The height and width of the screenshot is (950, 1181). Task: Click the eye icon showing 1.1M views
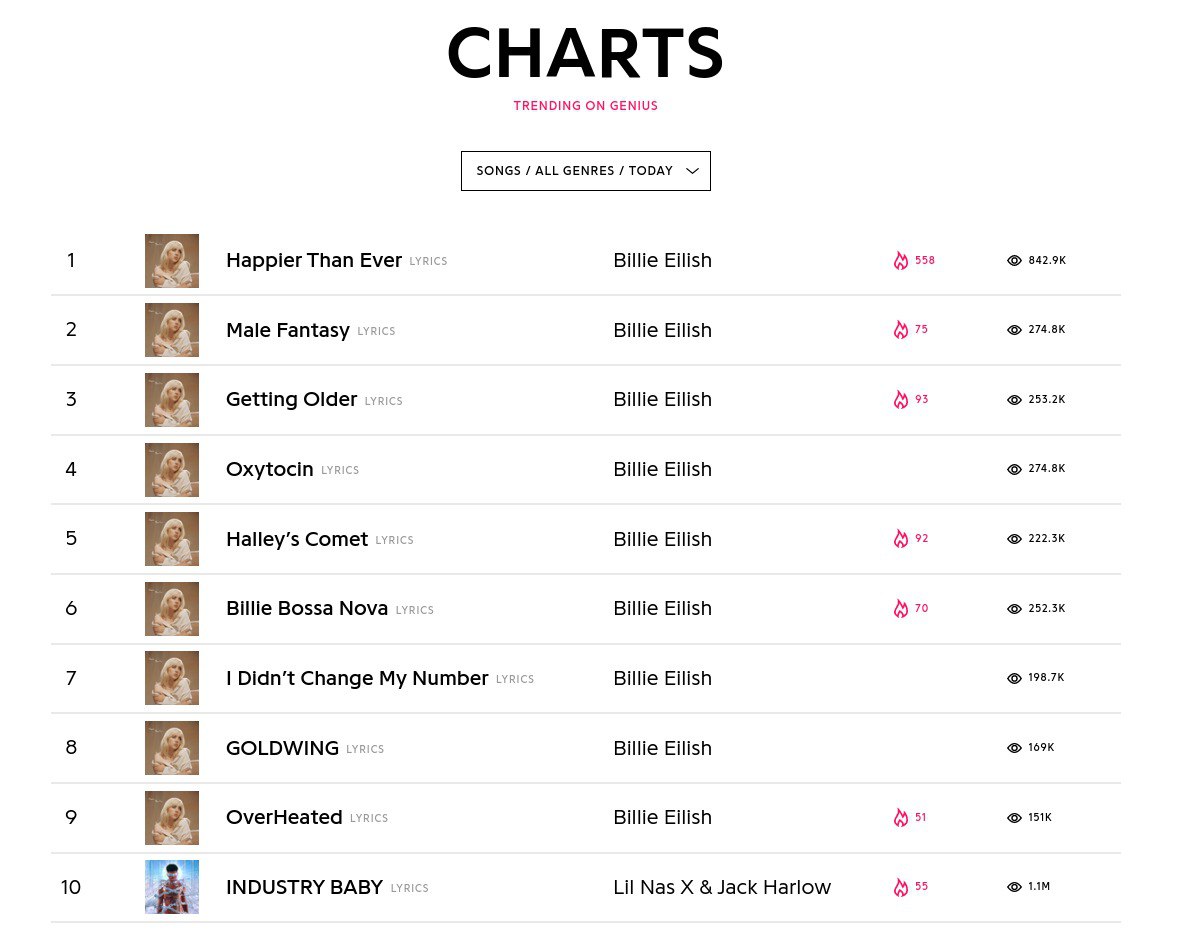click(x=1014, y=887)
